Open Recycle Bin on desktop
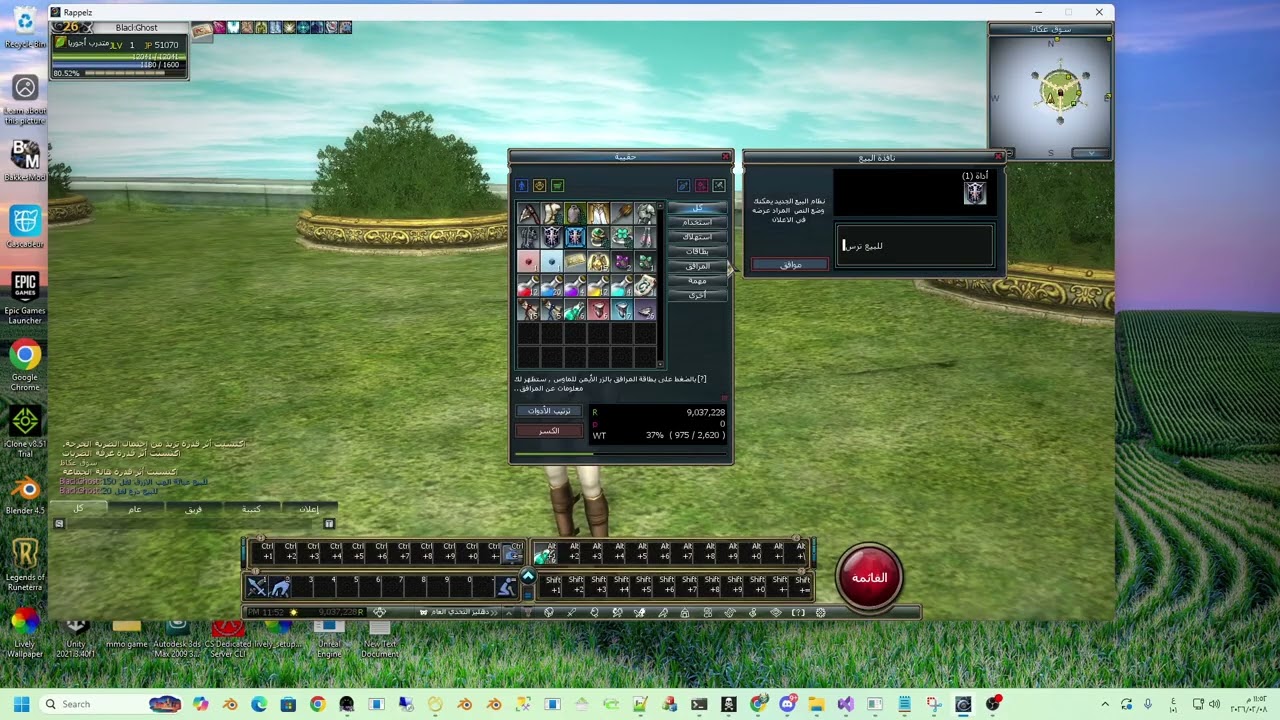The image size is (1280, 720). (25, 28)
